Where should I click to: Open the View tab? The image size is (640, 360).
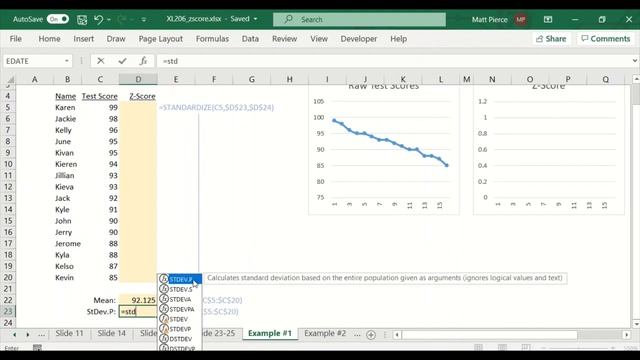coord(319,39)
